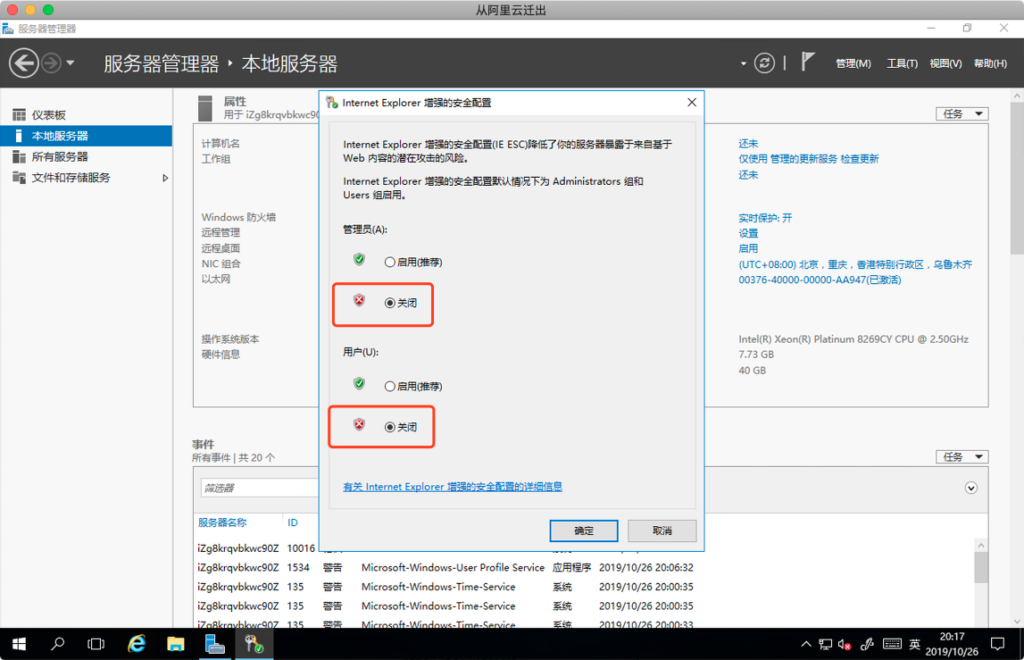Select 关闭 option for 管理员
The width and height of the screenshot is (1024, 660).
[390, 302]
